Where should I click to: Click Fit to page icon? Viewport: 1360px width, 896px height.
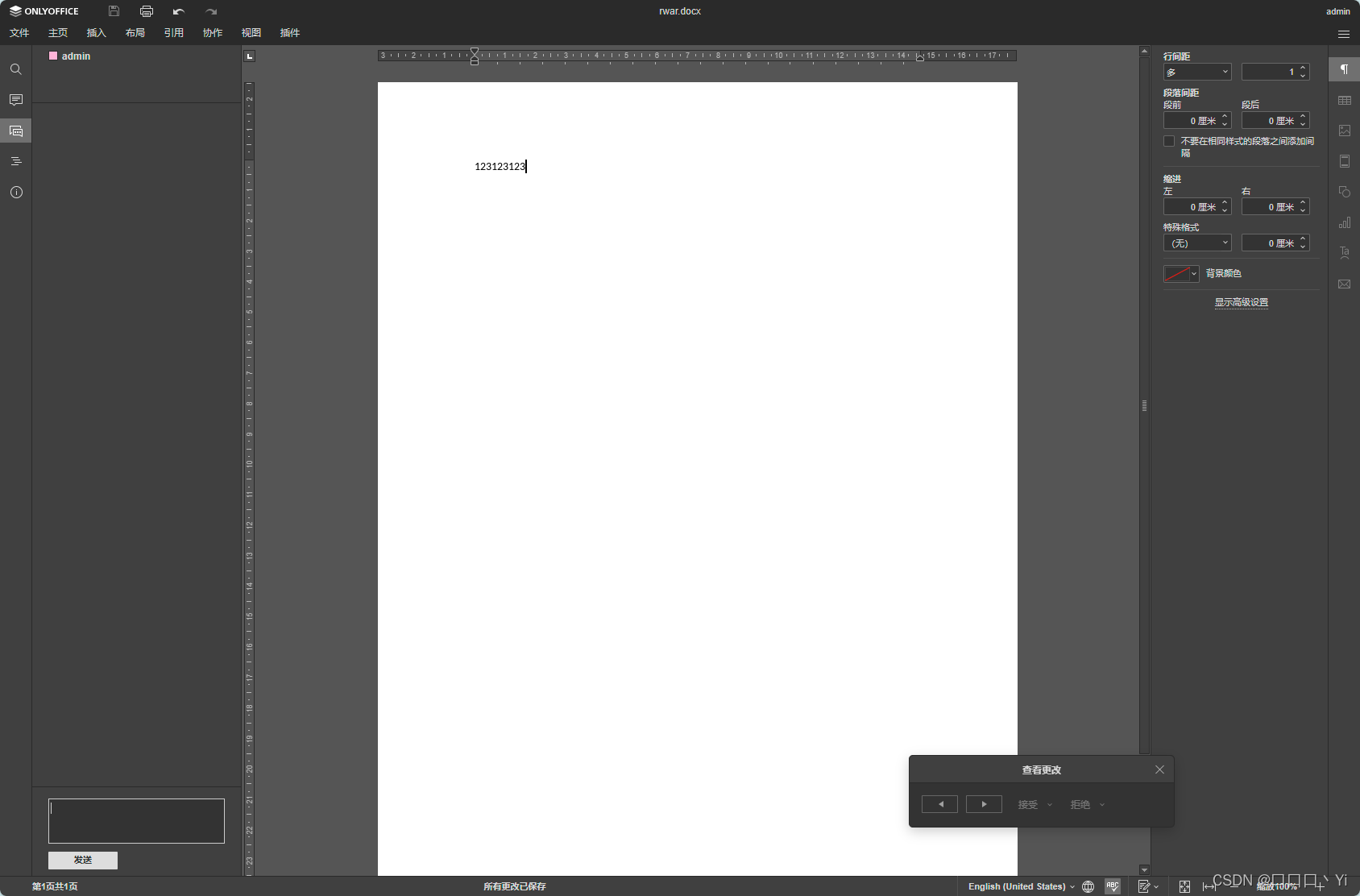[1184, 886]
